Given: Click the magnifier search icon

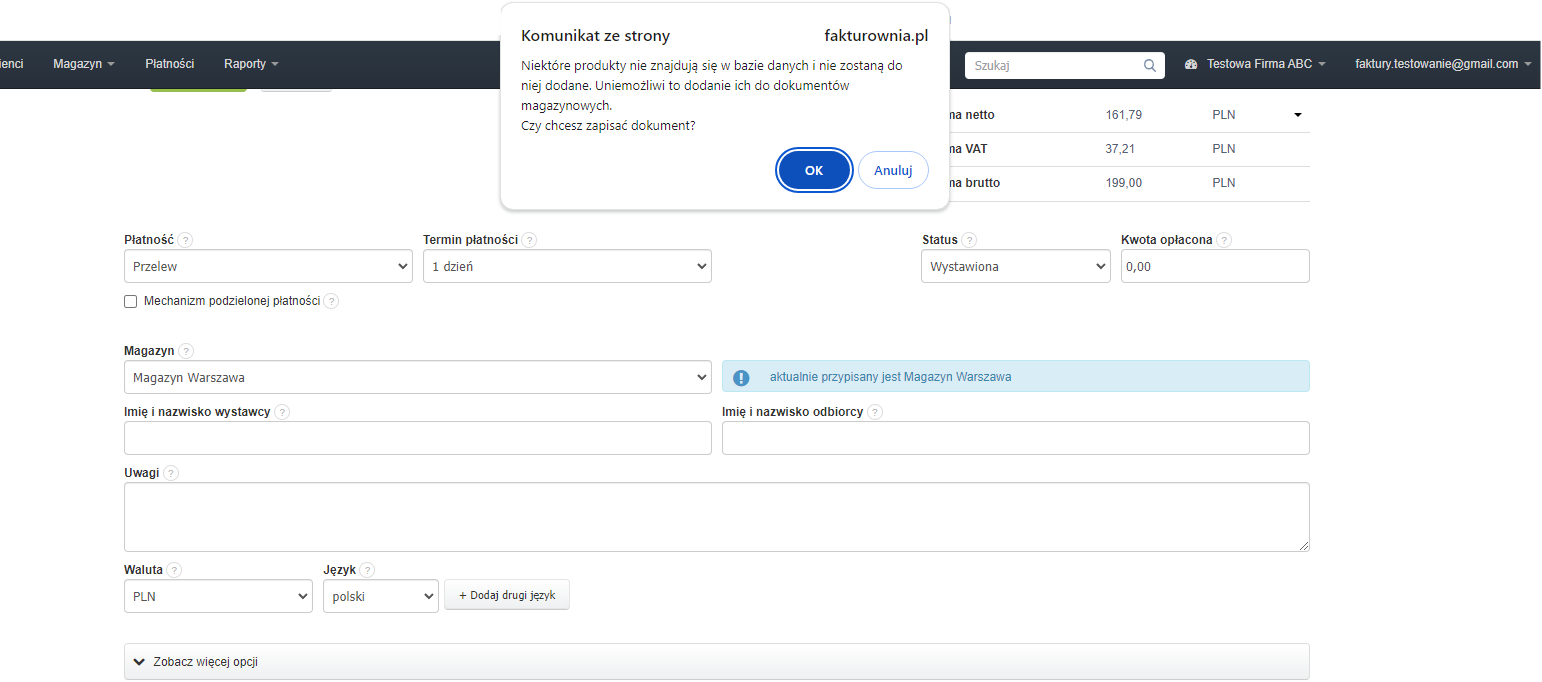Looking at the screenshot, I should pos(1150,65).
